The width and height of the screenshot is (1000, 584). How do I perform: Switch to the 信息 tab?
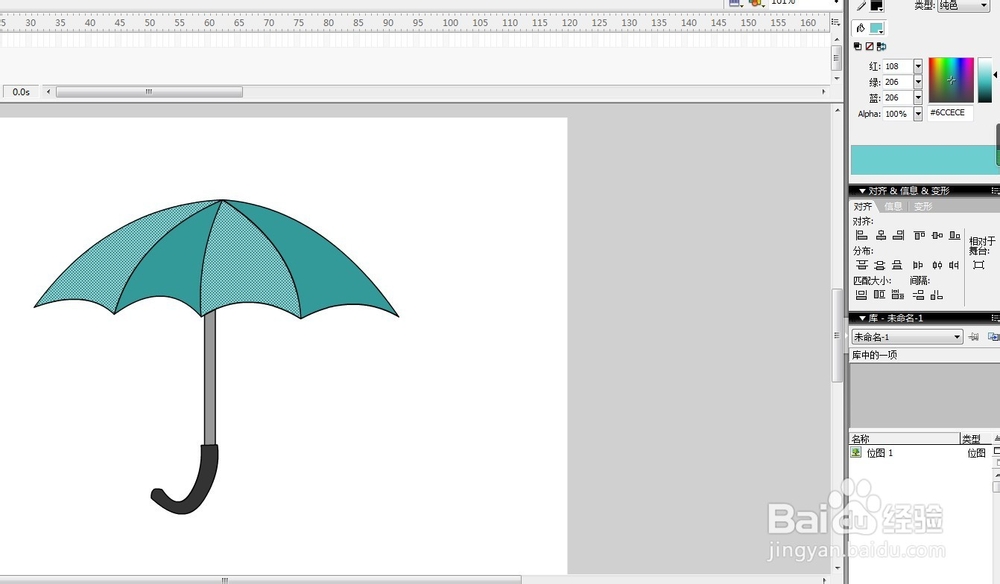[893, 207]
